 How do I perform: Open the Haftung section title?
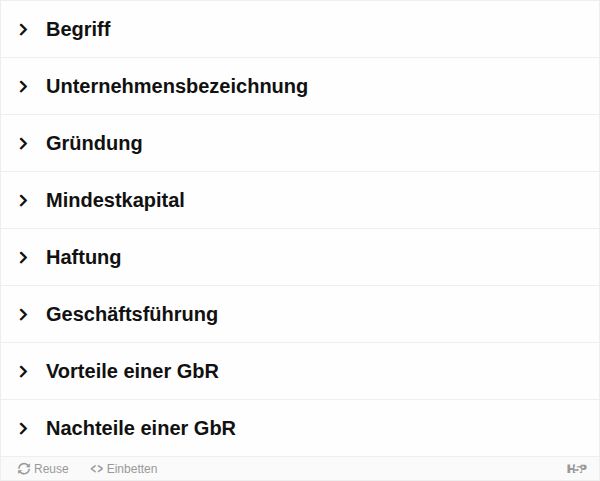click(x=83, y=258)
